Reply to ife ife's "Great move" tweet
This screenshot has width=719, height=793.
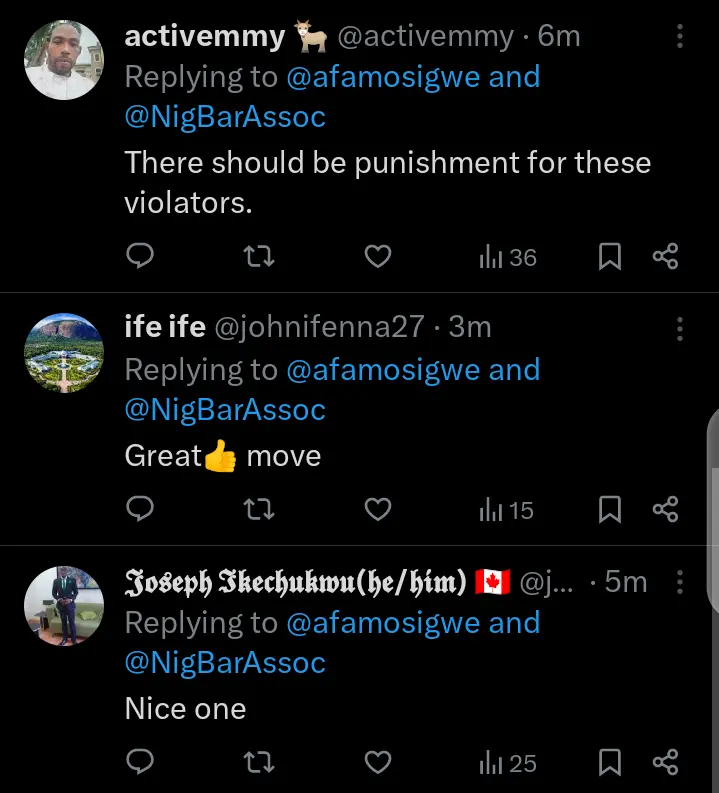click(x=140, y=510)
